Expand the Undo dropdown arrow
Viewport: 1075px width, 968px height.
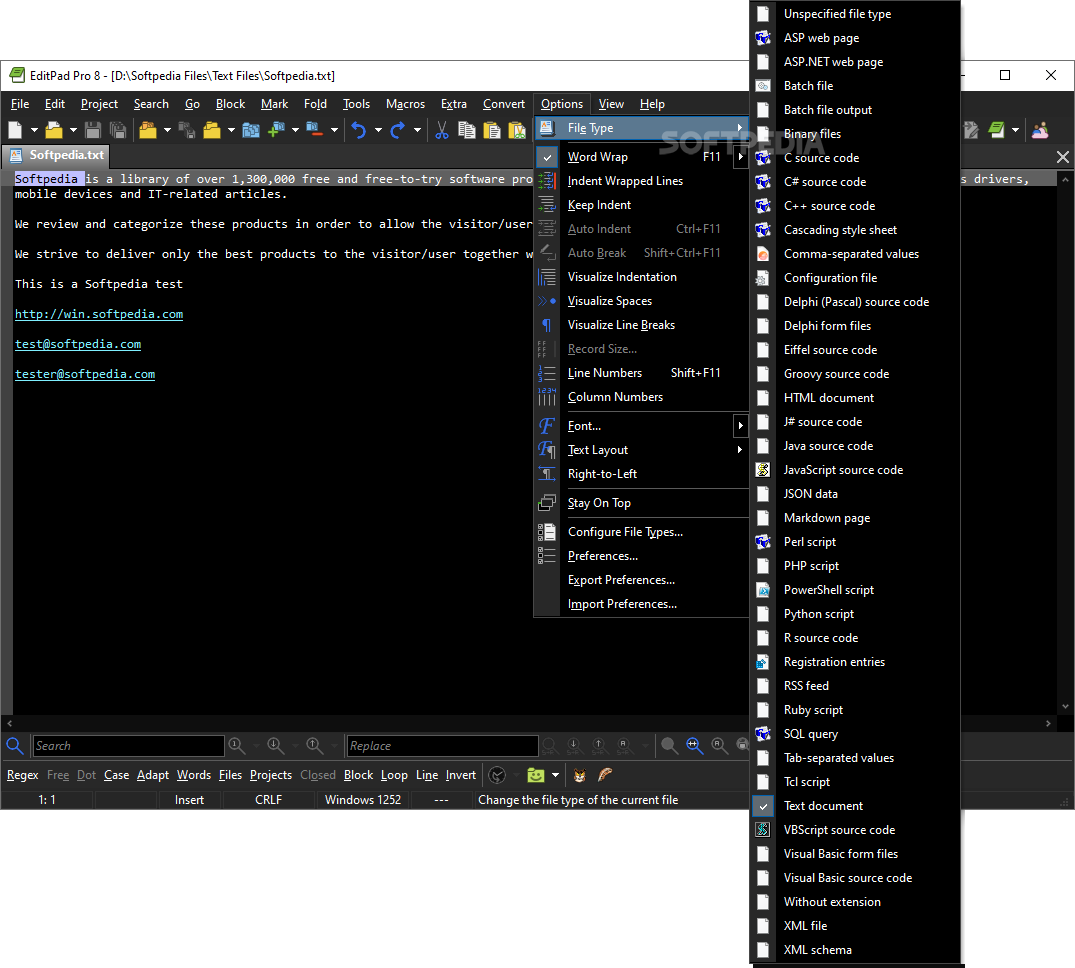378,130
